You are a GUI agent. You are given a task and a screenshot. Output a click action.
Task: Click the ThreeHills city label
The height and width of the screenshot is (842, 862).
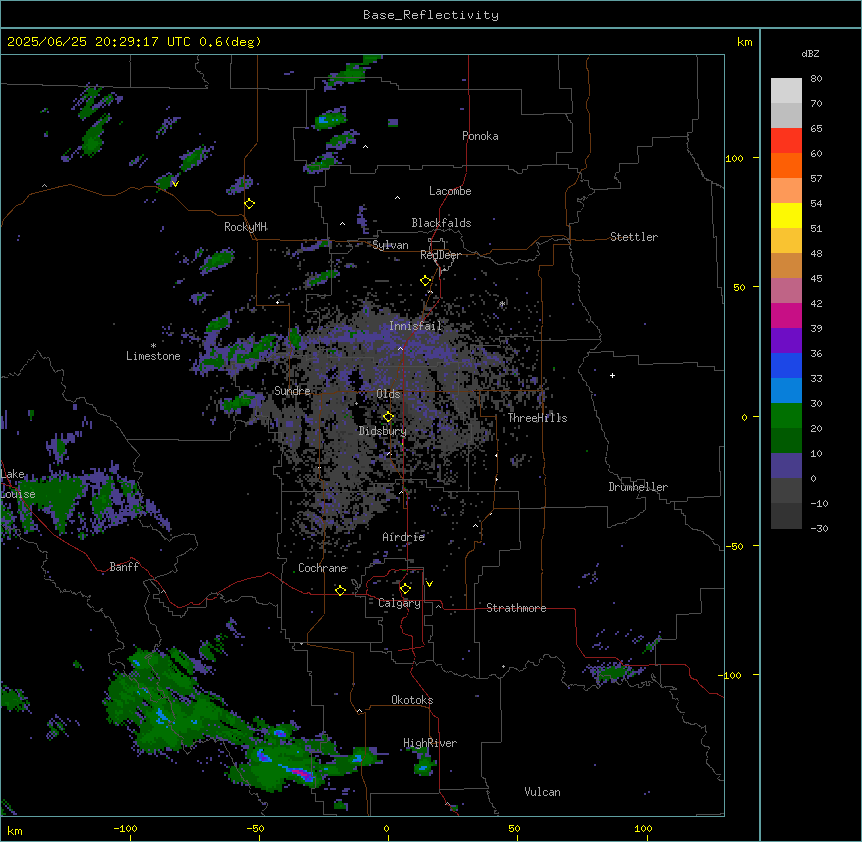tap(537, 418)
